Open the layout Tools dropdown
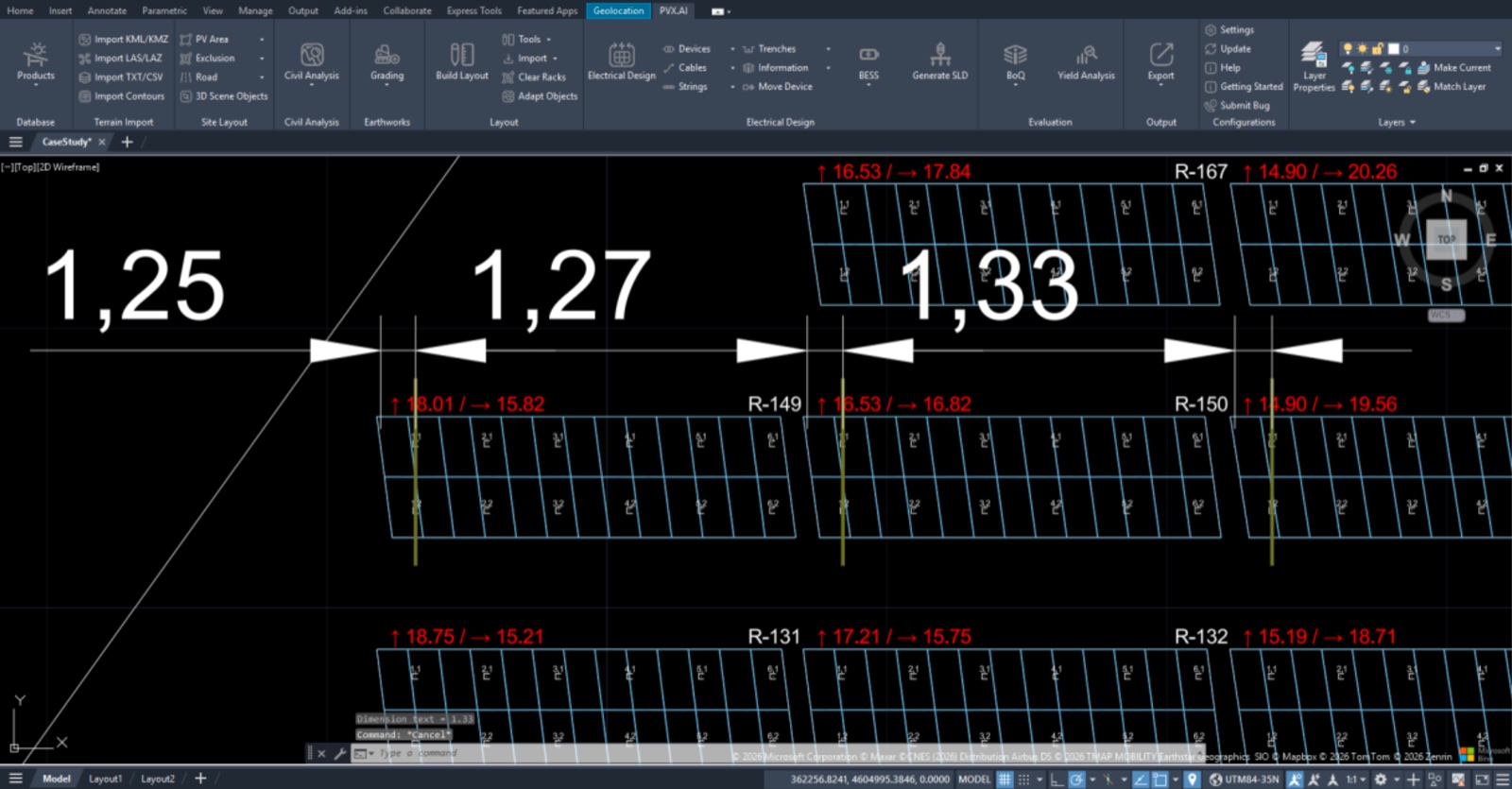 click(x=526, y=39)
